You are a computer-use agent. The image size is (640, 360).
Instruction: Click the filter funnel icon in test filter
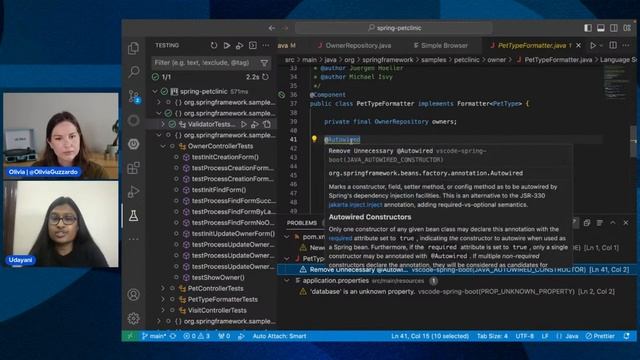pyautogui.click(x=264, y=63)
